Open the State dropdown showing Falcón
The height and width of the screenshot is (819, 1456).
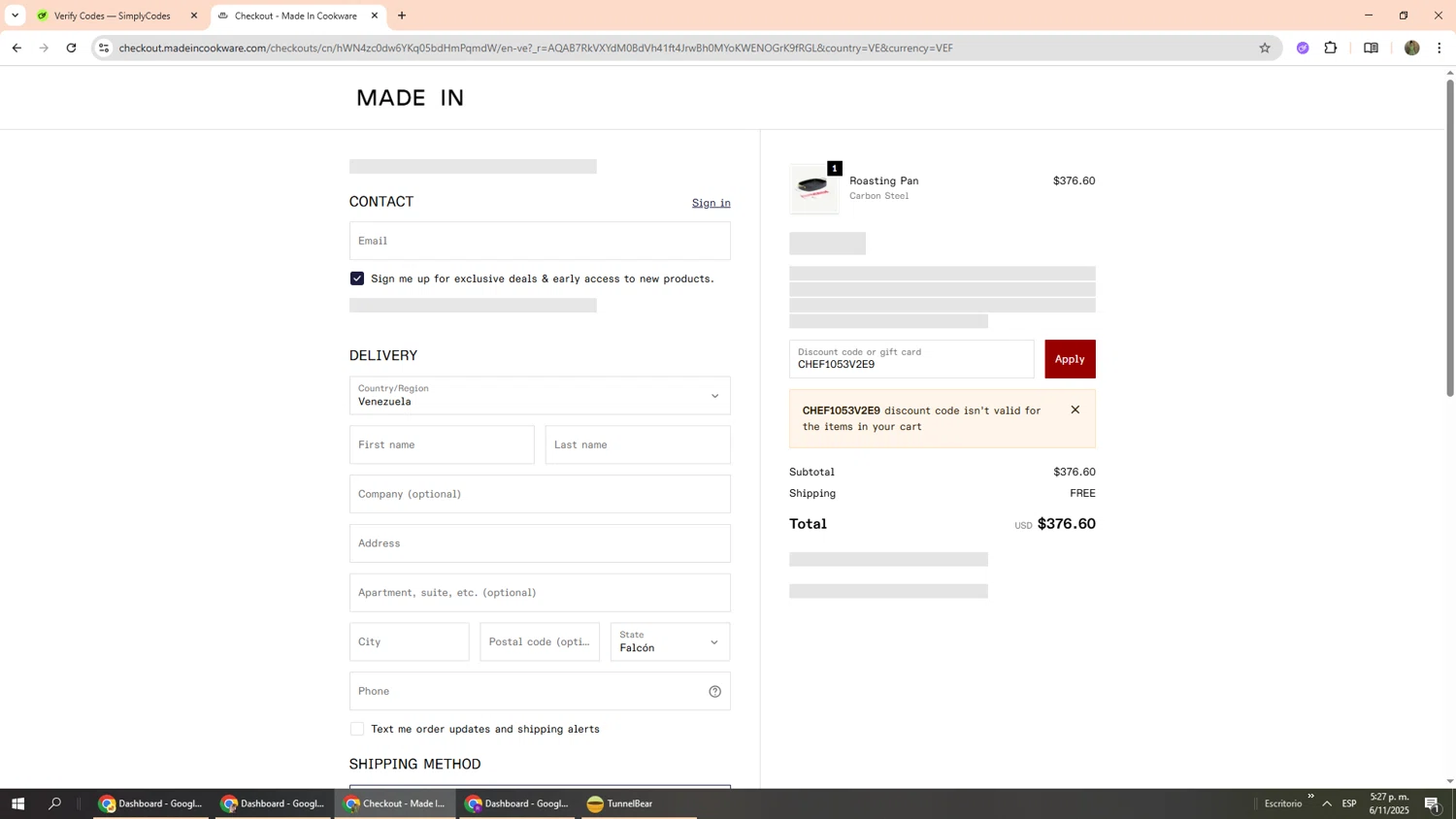671,642
